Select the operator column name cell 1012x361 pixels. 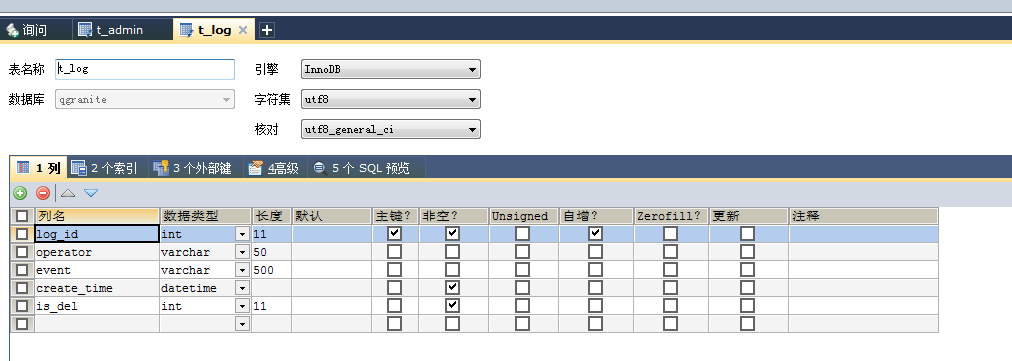[97, 252]
